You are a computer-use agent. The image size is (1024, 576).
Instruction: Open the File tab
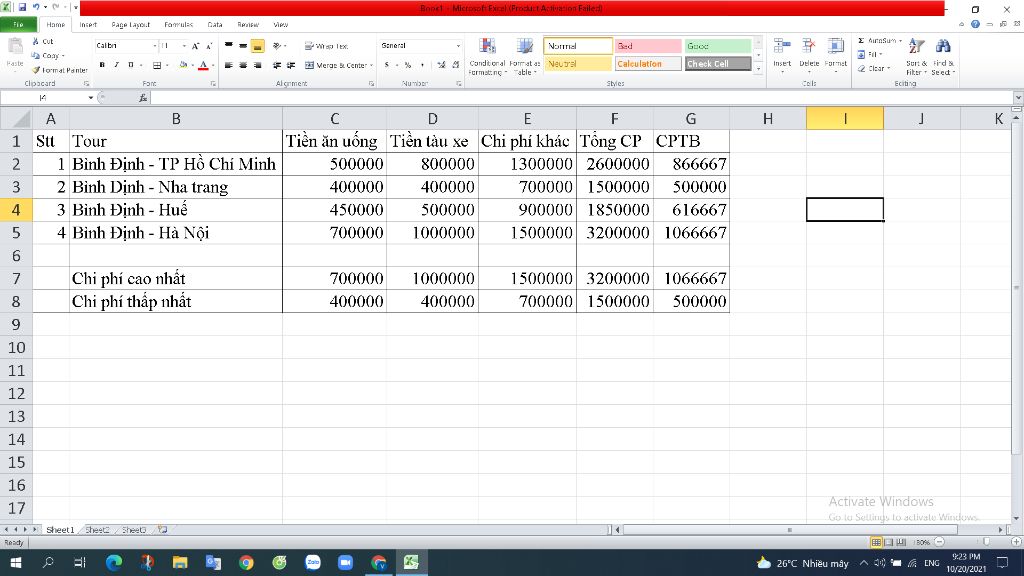(x=18, y=25)
